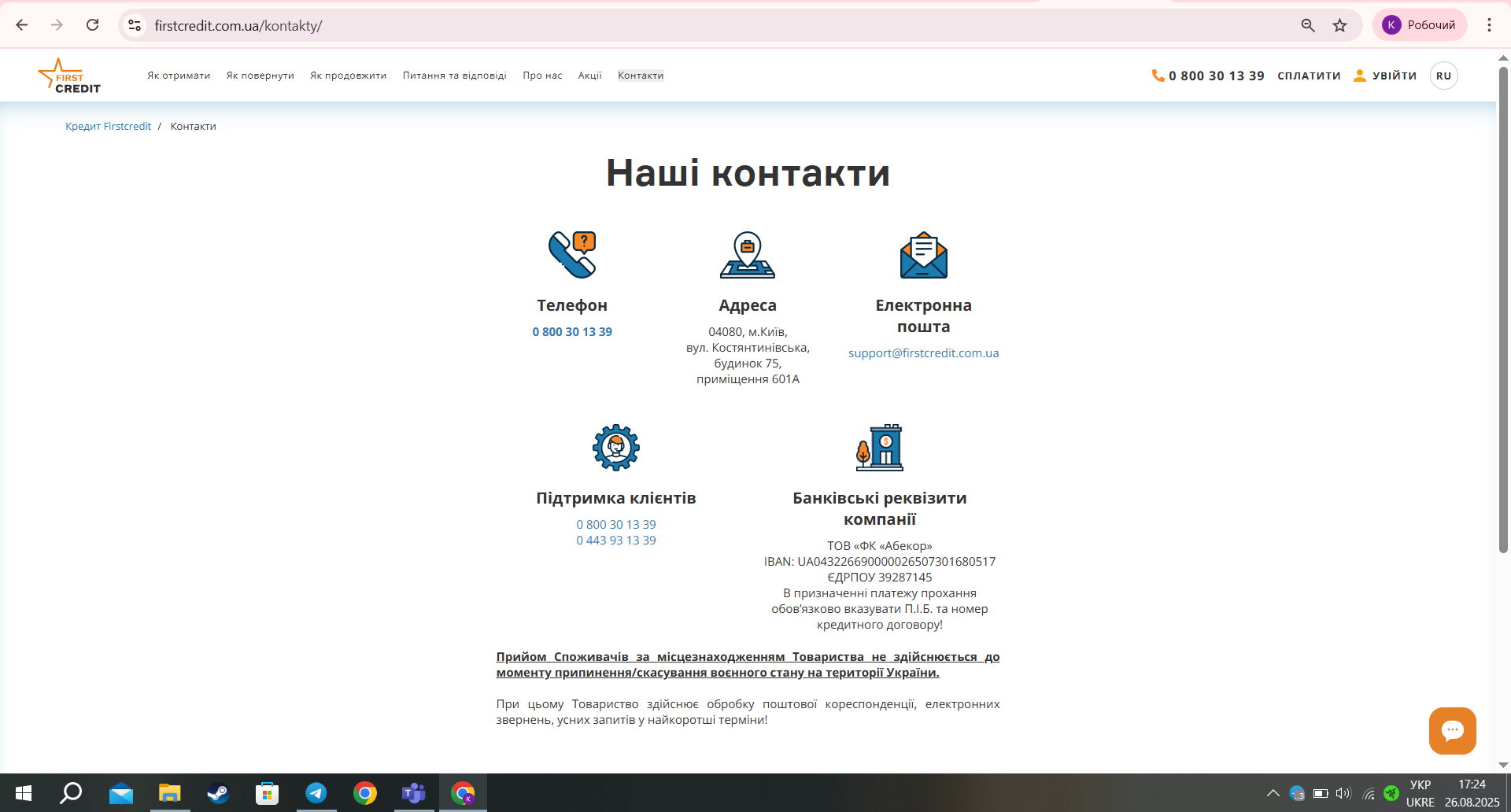Open File Explorer from taskbar
1511x812 pixels.
169,793
